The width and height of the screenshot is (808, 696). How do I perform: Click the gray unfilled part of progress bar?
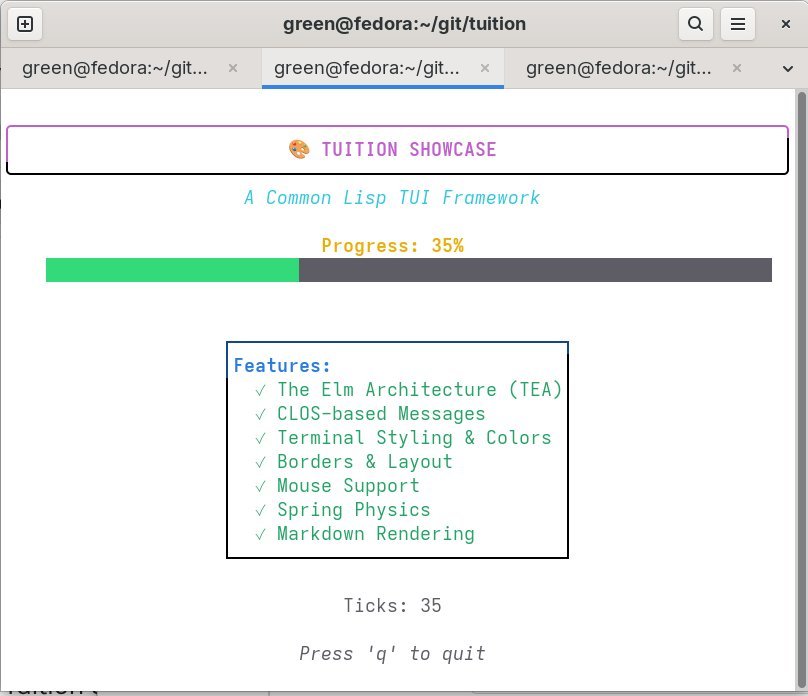535,270
